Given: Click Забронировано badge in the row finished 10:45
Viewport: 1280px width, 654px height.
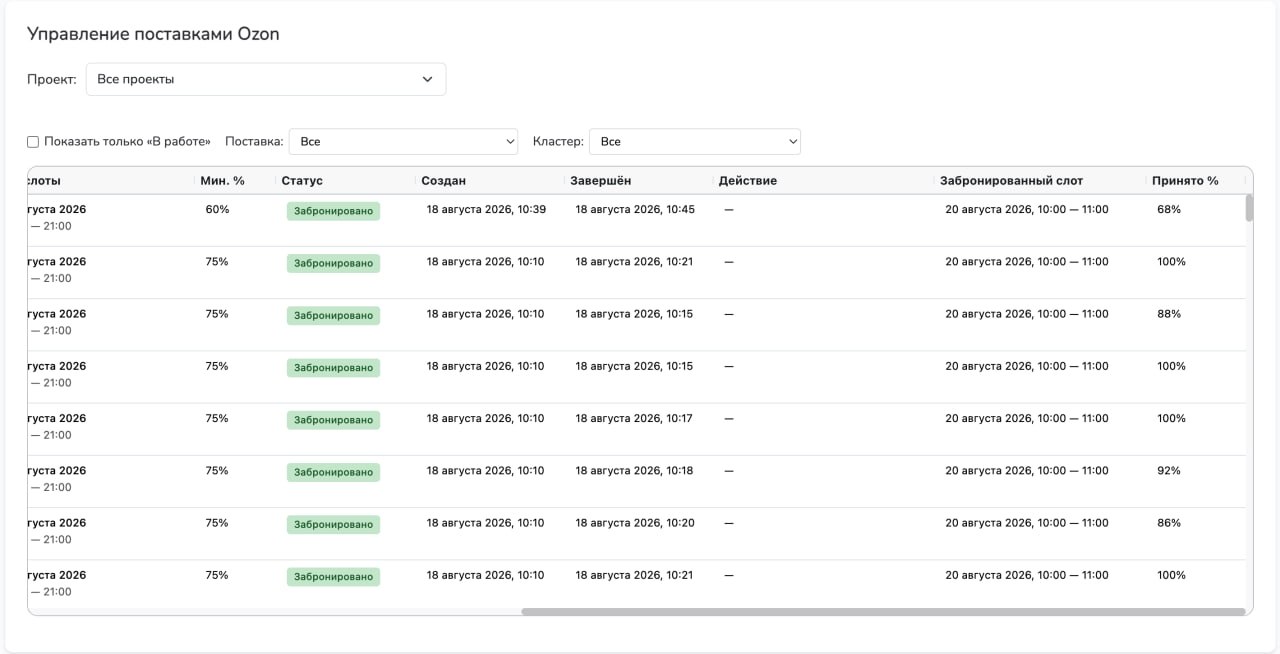Looking at the screenshot, I should coord(333,211).
